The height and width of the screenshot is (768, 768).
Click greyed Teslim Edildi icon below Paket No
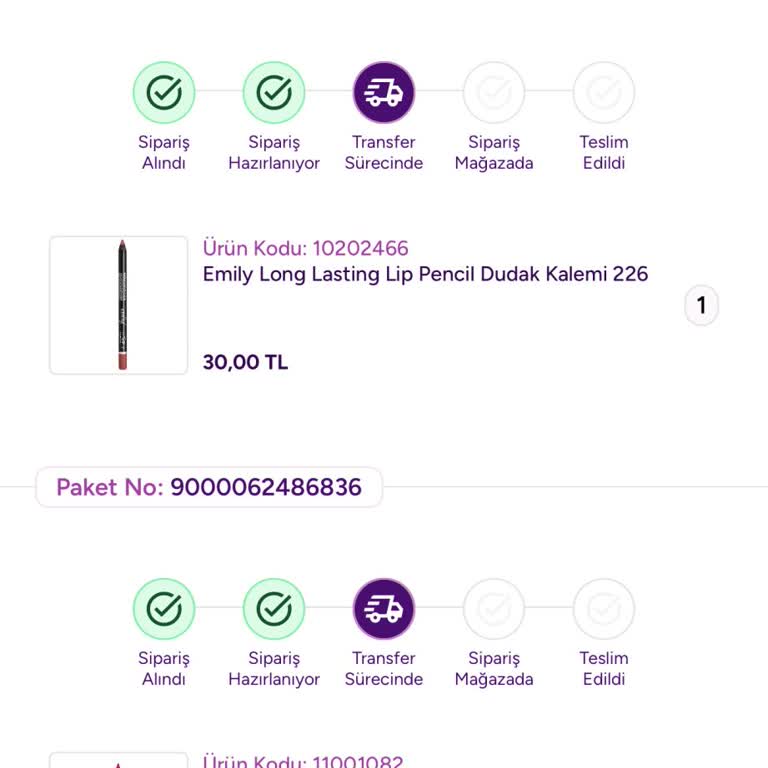(x=604, y=609)
